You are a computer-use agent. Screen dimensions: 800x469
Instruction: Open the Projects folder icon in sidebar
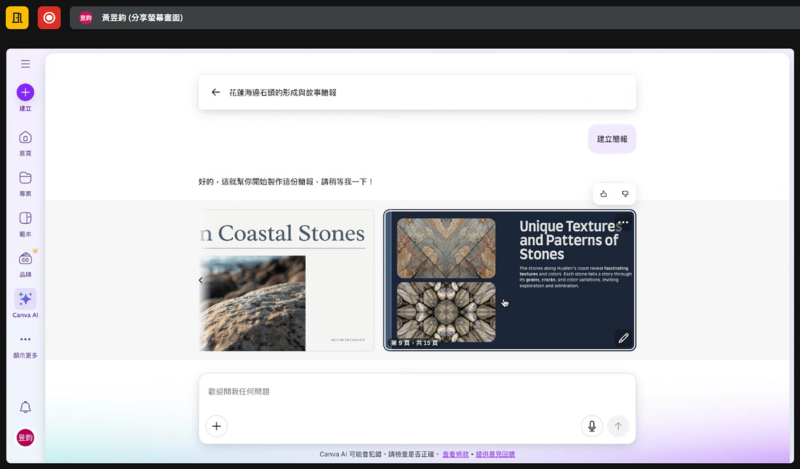[x=25, y=178]
